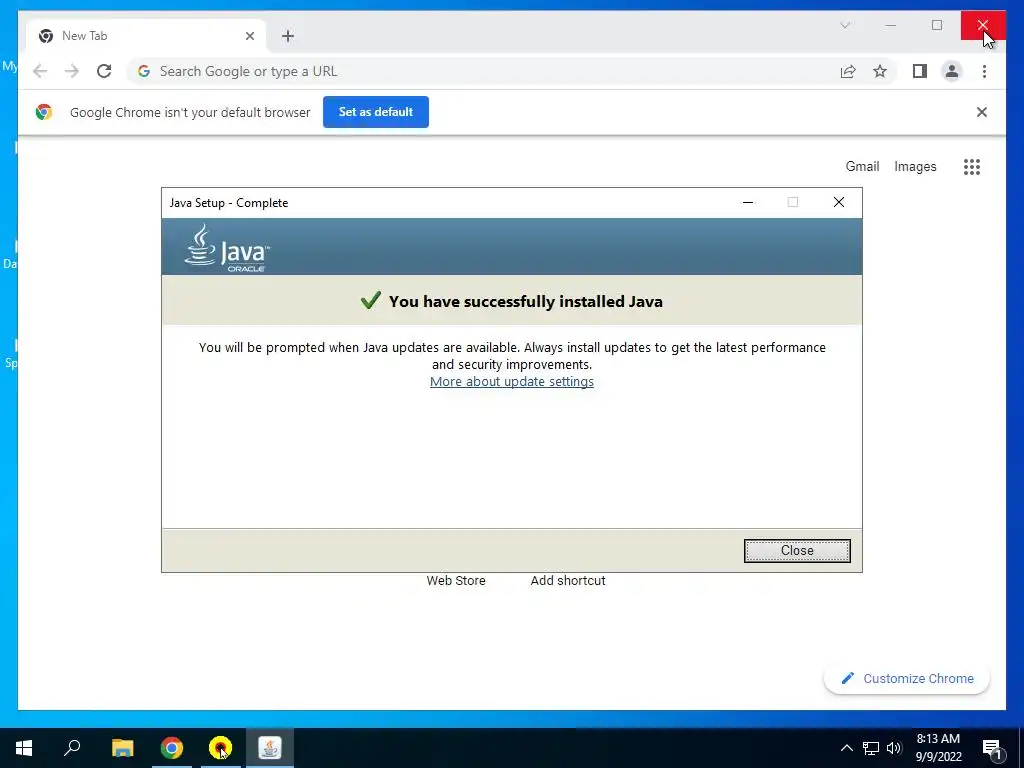
Task: Click Set as default browser button
Action: tap(376, 112)
